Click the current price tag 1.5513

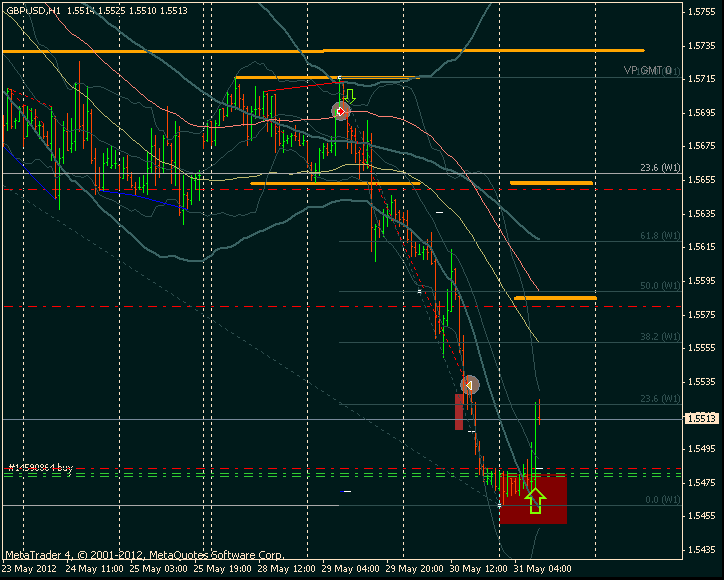click(701, 418)
